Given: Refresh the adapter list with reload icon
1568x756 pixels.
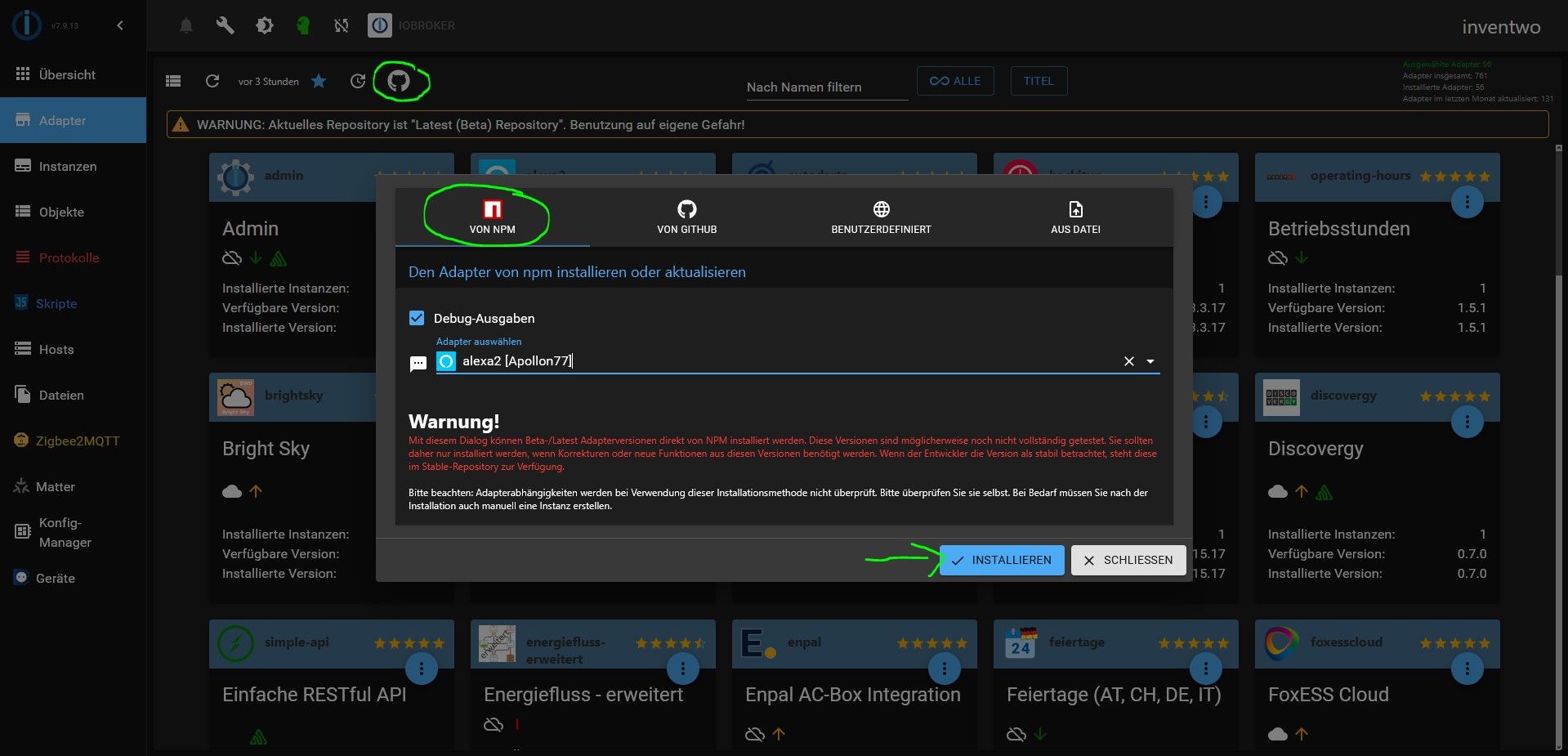Looking at the screenshot, I should pyautogui.click(x=212, y=81).
